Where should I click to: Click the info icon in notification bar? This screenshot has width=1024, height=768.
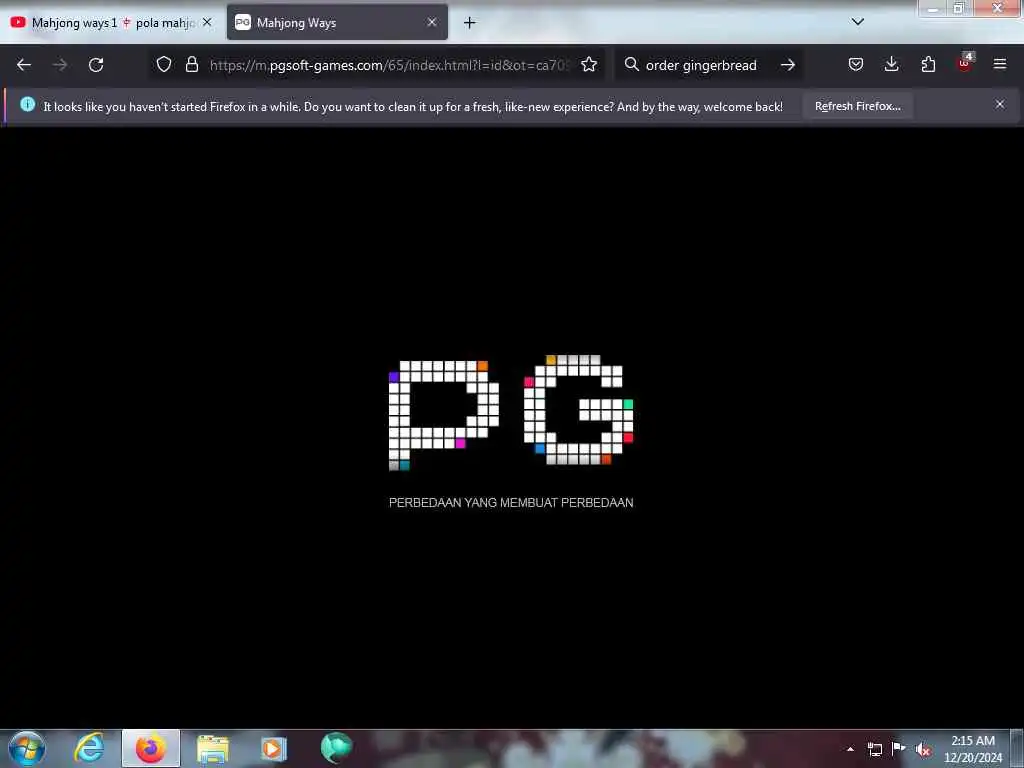(27, 104)
